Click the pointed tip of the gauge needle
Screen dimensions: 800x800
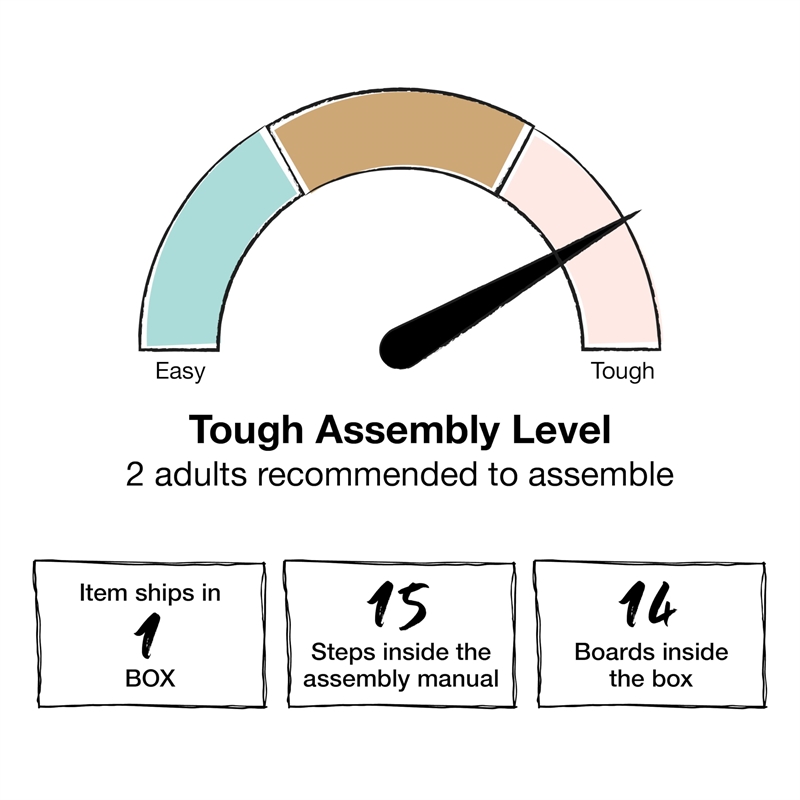(636, 213)
